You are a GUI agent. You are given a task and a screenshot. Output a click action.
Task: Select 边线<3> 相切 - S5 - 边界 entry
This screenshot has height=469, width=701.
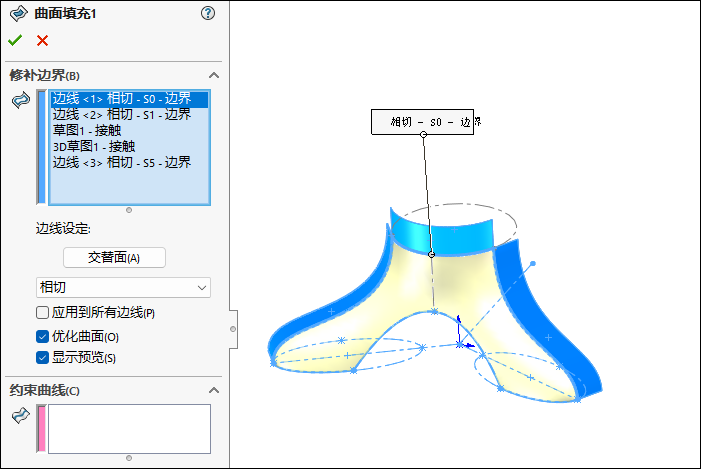tap(129, 163)
